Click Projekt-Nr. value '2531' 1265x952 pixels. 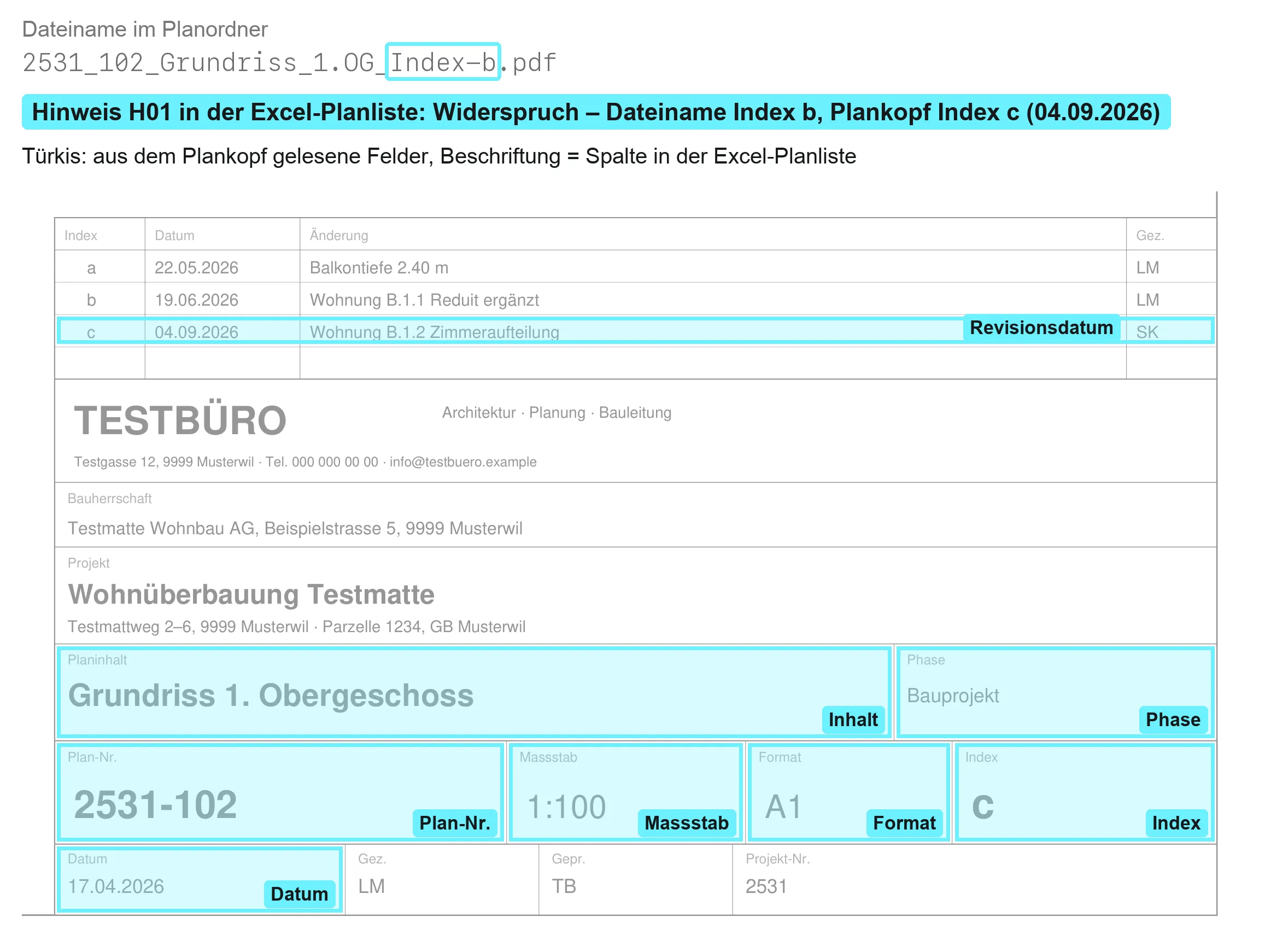(x=766, y=887)
